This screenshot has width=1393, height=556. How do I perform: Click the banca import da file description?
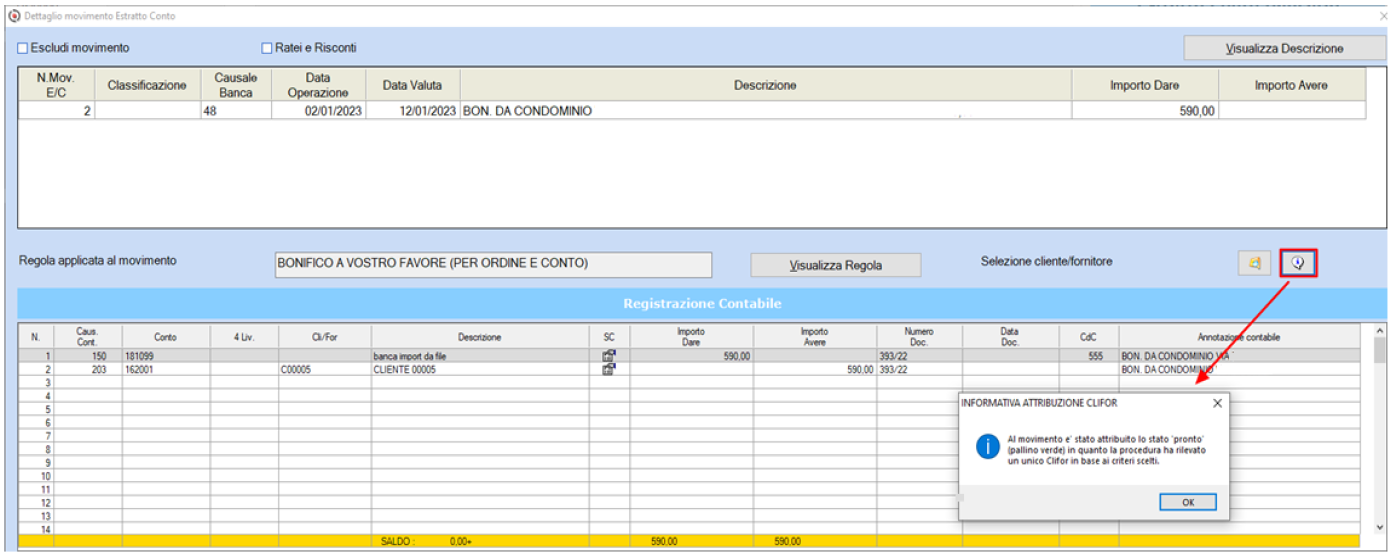(480, 355)
